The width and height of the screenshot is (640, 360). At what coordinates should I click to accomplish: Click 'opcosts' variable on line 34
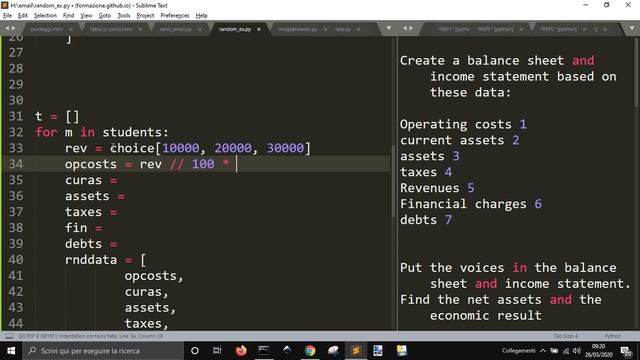(x=91, y=164)
